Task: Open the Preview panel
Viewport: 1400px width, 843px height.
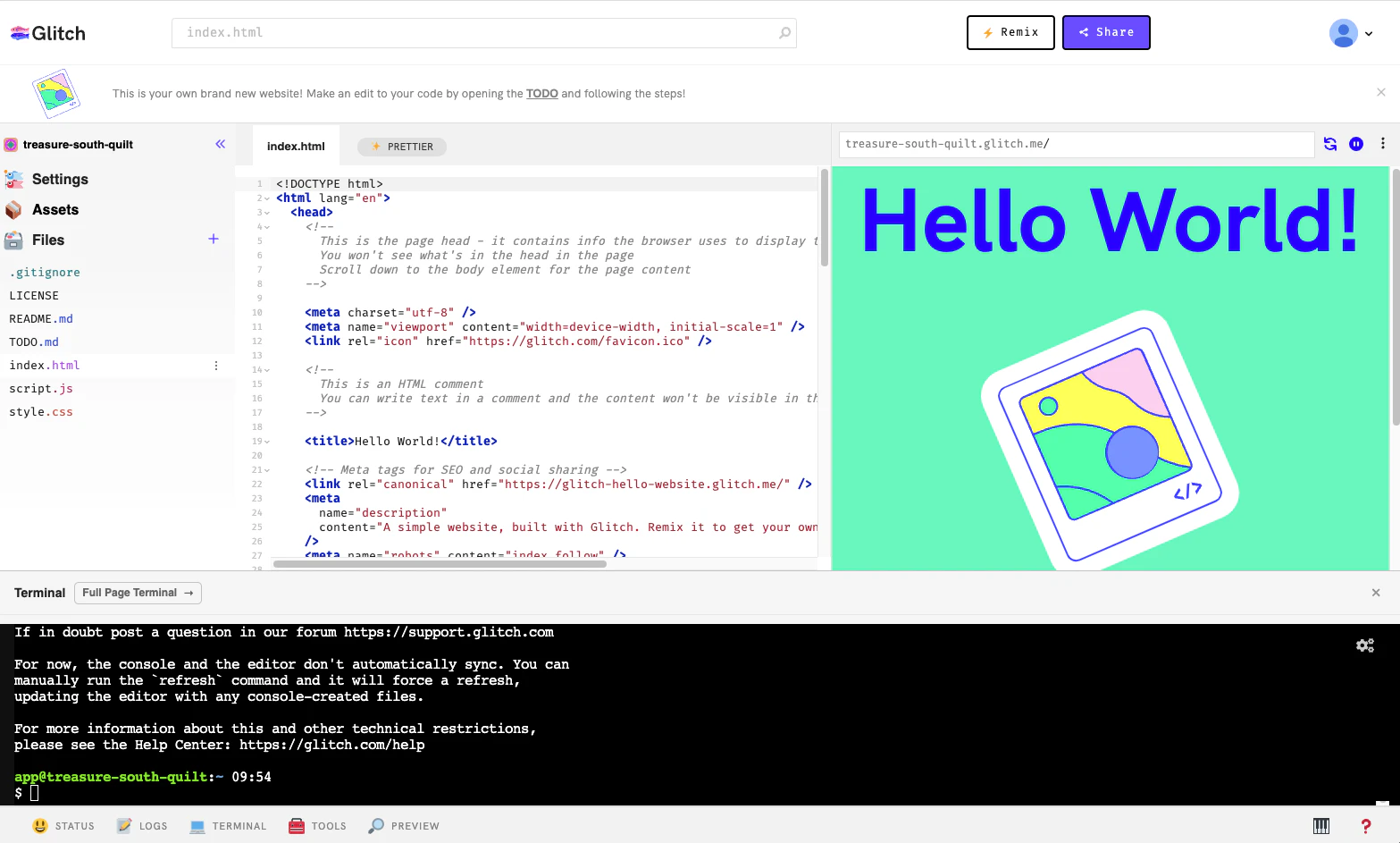Action: pos(403,825)
